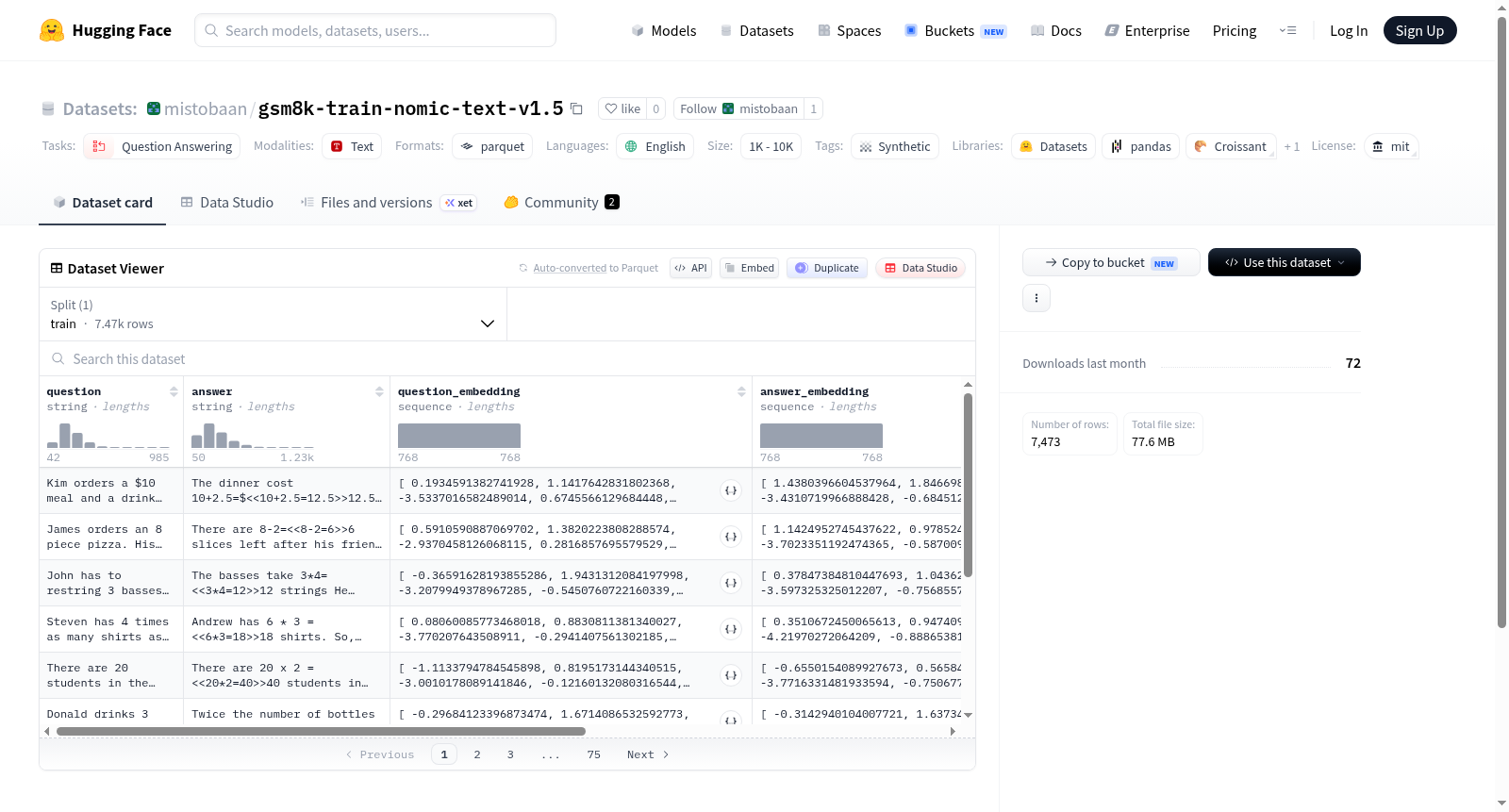This screenshot has width=1509, height=812.
Task: Go to next page of rows
Action: [648, 754]
